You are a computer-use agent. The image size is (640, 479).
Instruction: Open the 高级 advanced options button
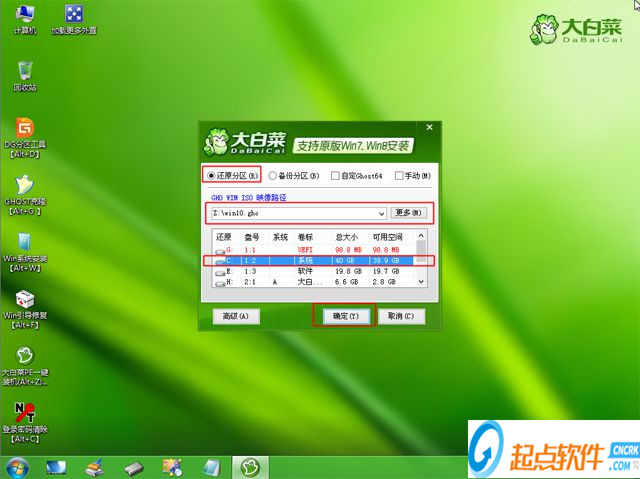[236, 316]
